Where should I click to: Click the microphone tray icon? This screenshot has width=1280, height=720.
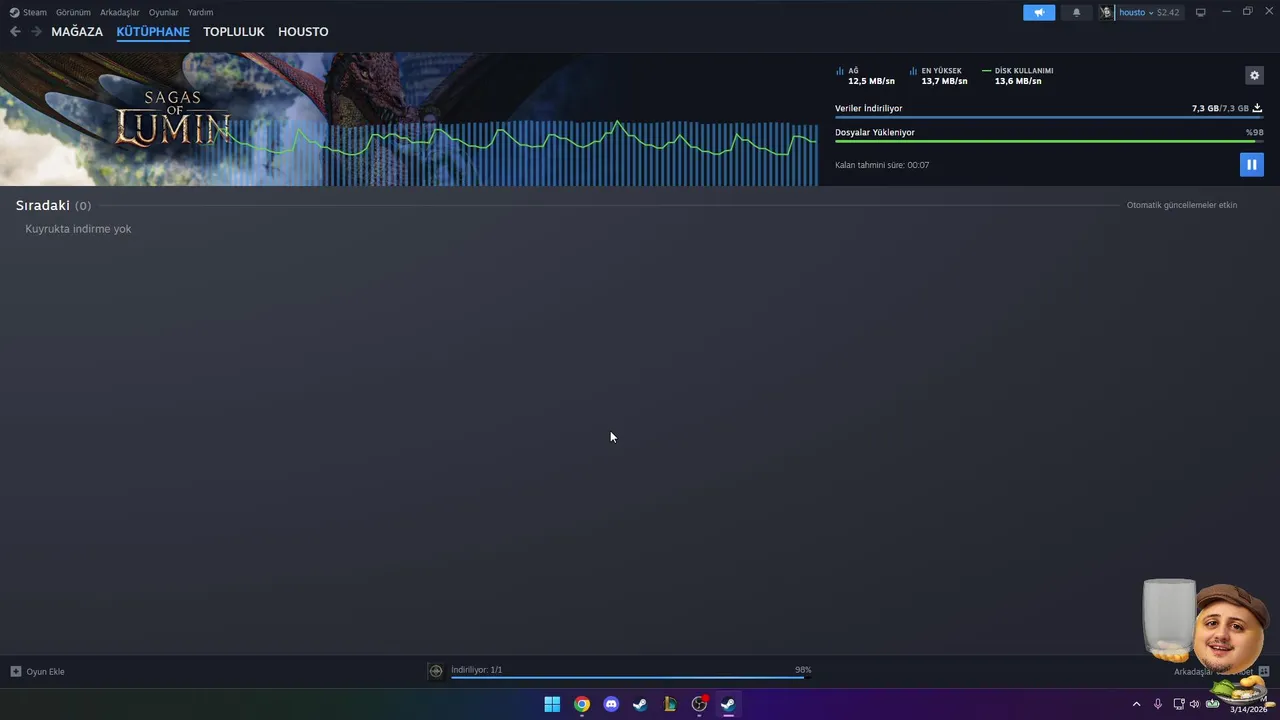click(x=1158, y=704)
